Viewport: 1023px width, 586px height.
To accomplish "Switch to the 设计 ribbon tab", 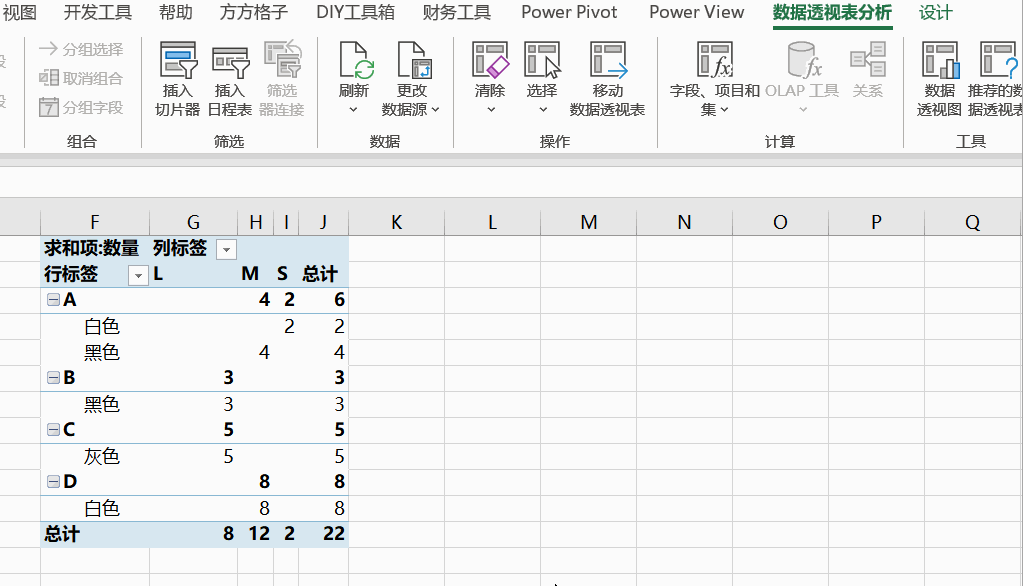I will pos(934,13).
